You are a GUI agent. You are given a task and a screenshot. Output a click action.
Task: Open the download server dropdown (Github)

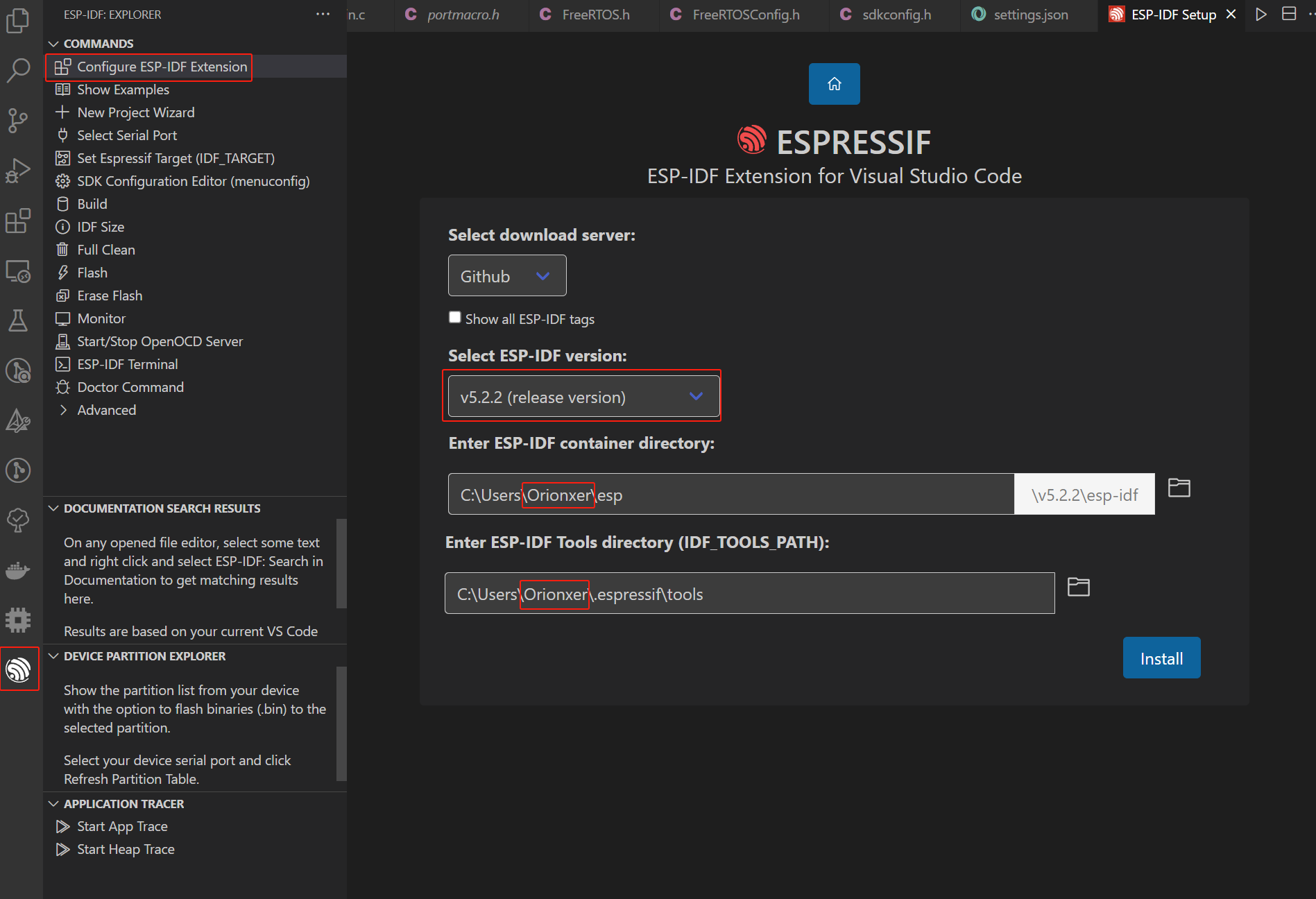(x=507, y=276)
